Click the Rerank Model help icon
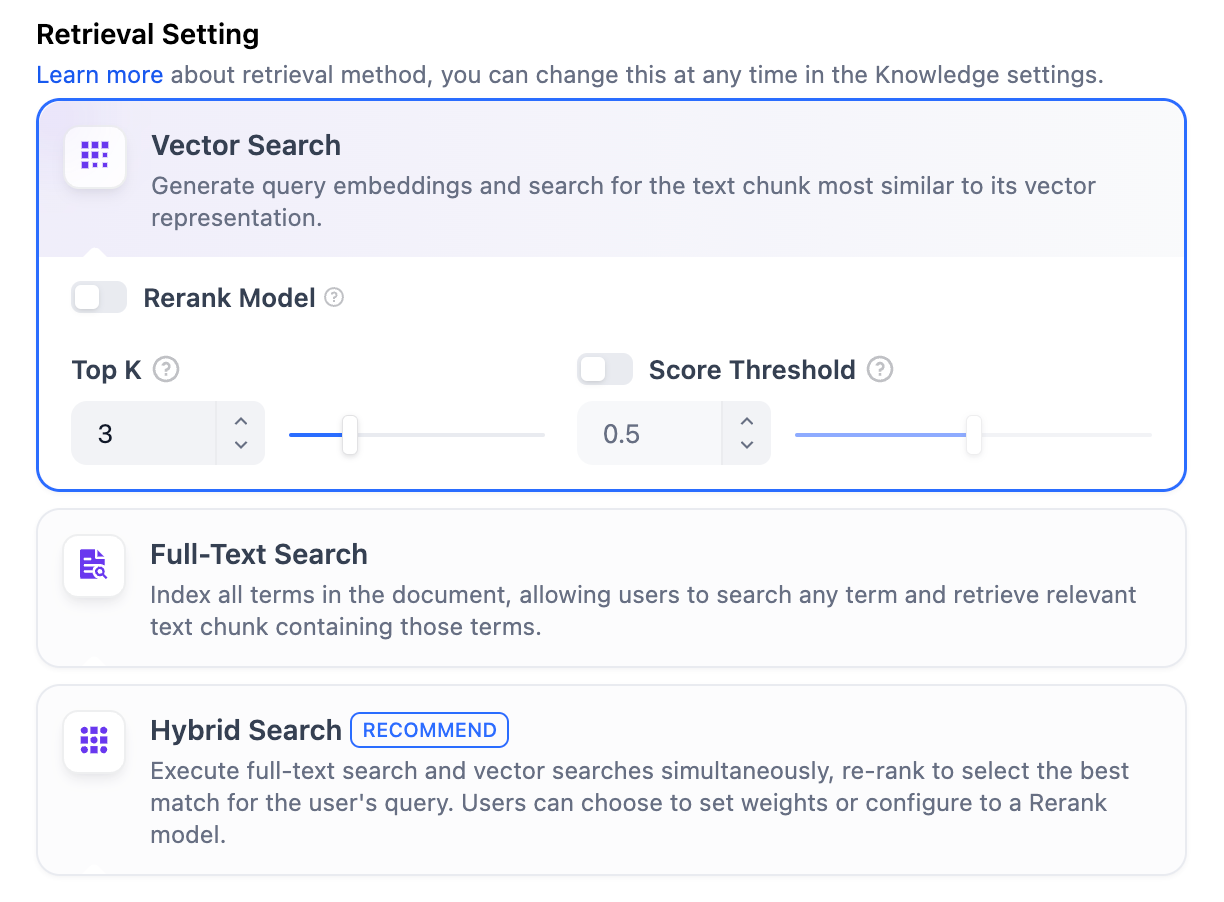The width and height of the screenshot is (1224, 902). 335,298
